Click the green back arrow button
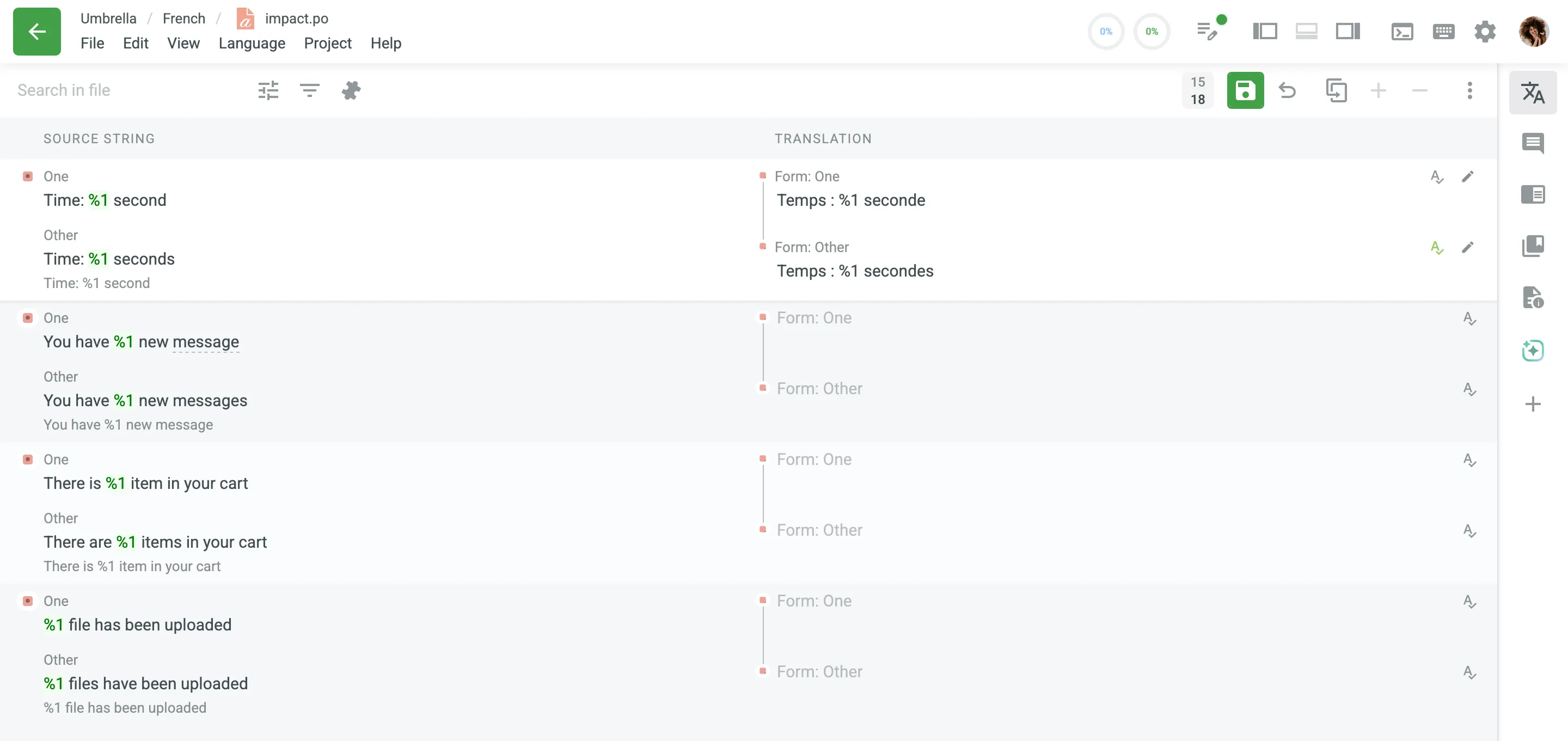The image size is (1568, 741). pos(36,32)
